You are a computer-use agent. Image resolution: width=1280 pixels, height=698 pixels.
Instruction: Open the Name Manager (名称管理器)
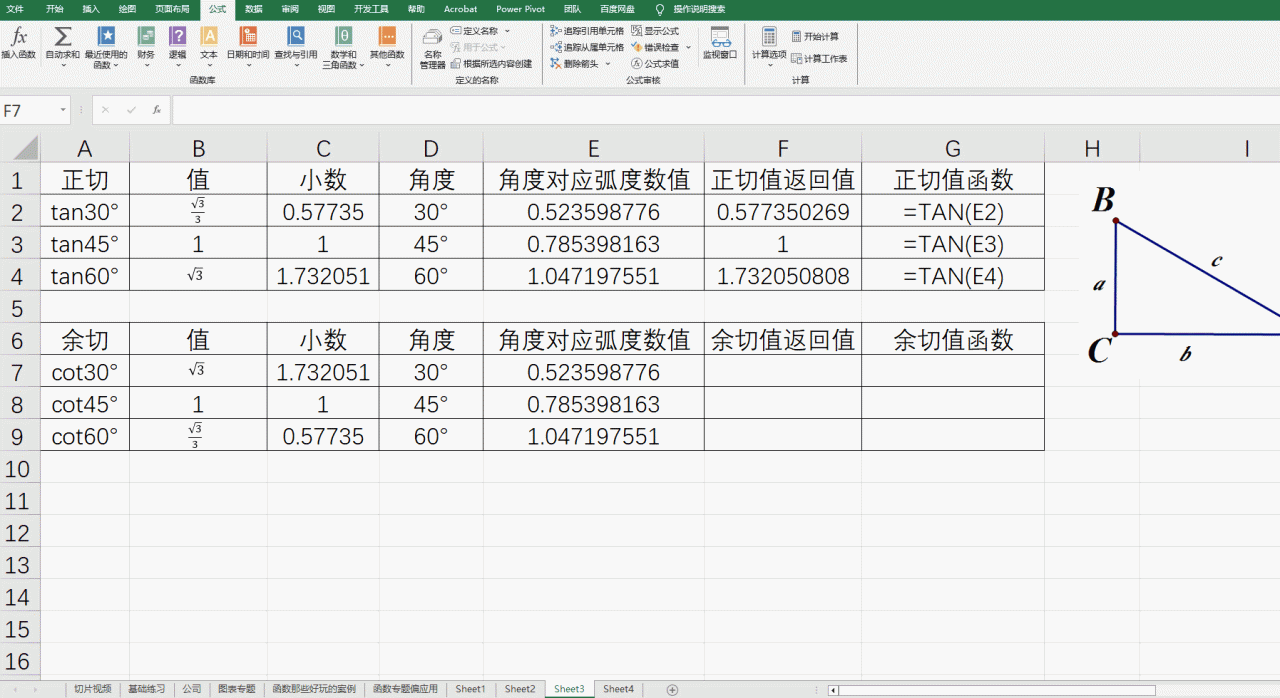pos(432,49)
